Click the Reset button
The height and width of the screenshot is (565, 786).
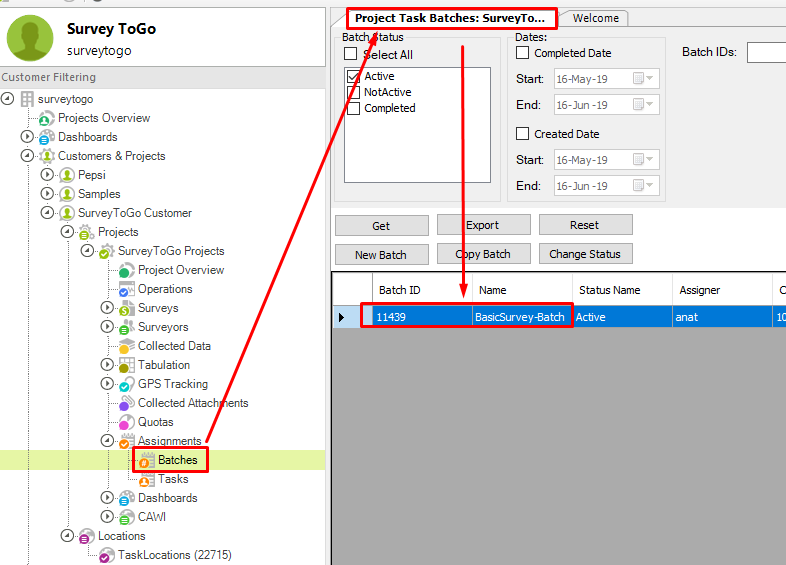pos(585,225)
